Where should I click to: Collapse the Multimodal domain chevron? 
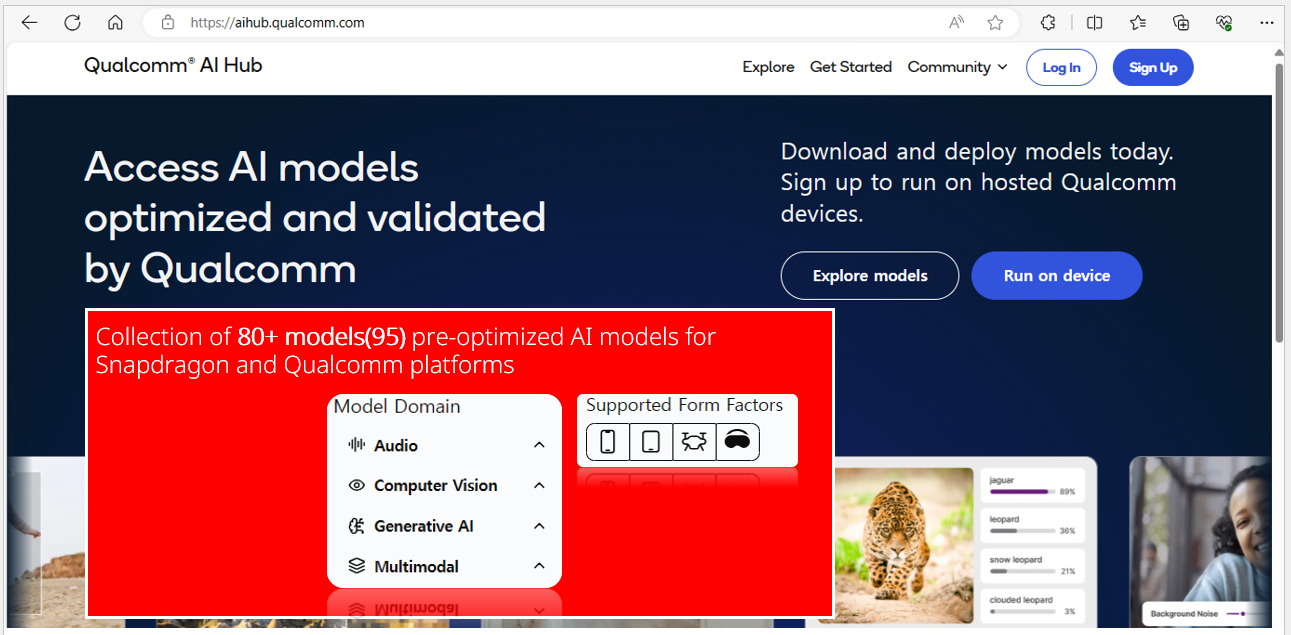tap(539, 566)
